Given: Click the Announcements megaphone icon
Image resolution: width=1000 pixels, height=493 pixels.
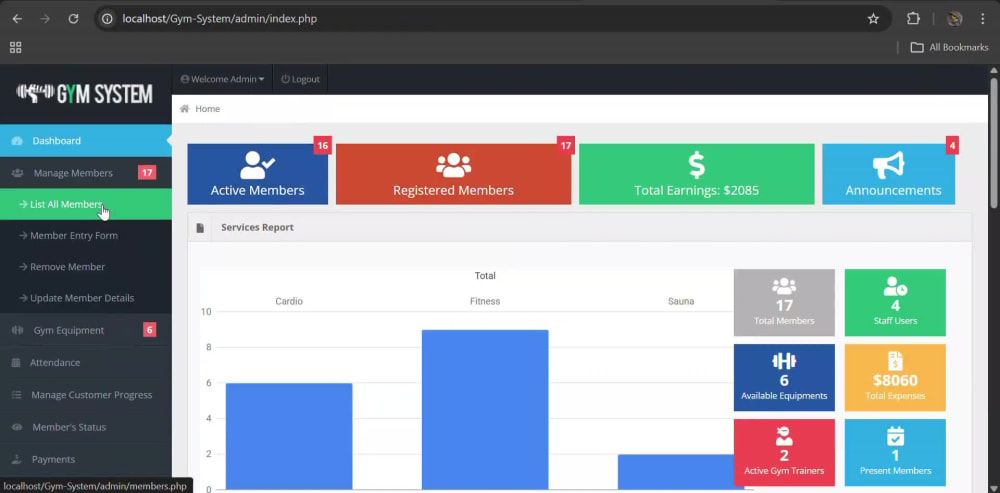Looking at the screenshot, I should tap(888, 165).
